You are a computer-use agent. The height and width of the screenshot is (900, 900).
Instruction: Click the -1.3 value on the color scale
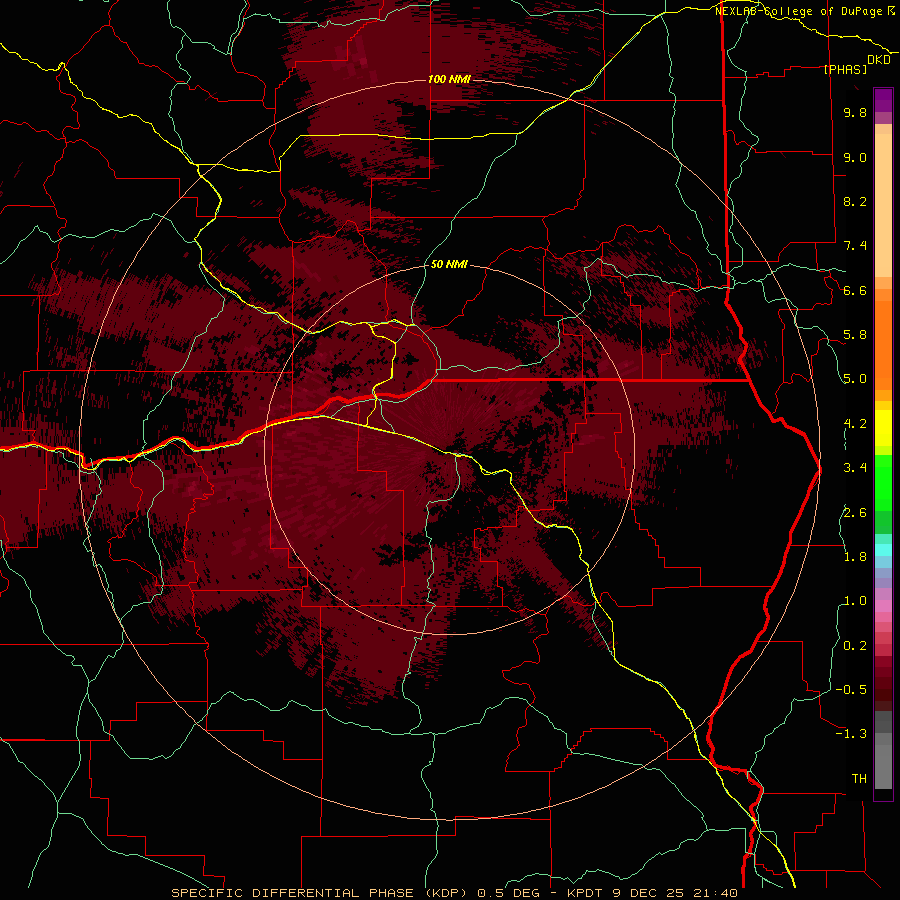851,734
